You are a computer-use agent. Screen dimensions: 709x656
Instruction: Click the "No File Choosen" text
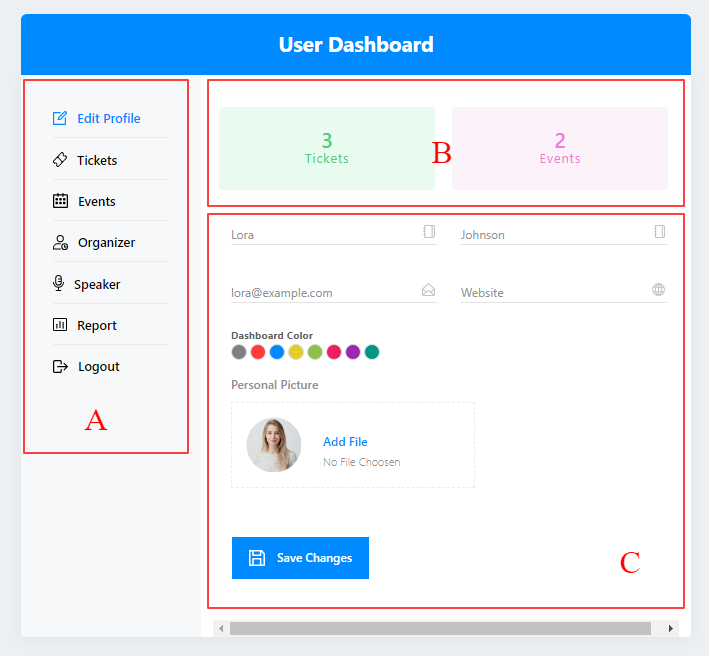362,462
